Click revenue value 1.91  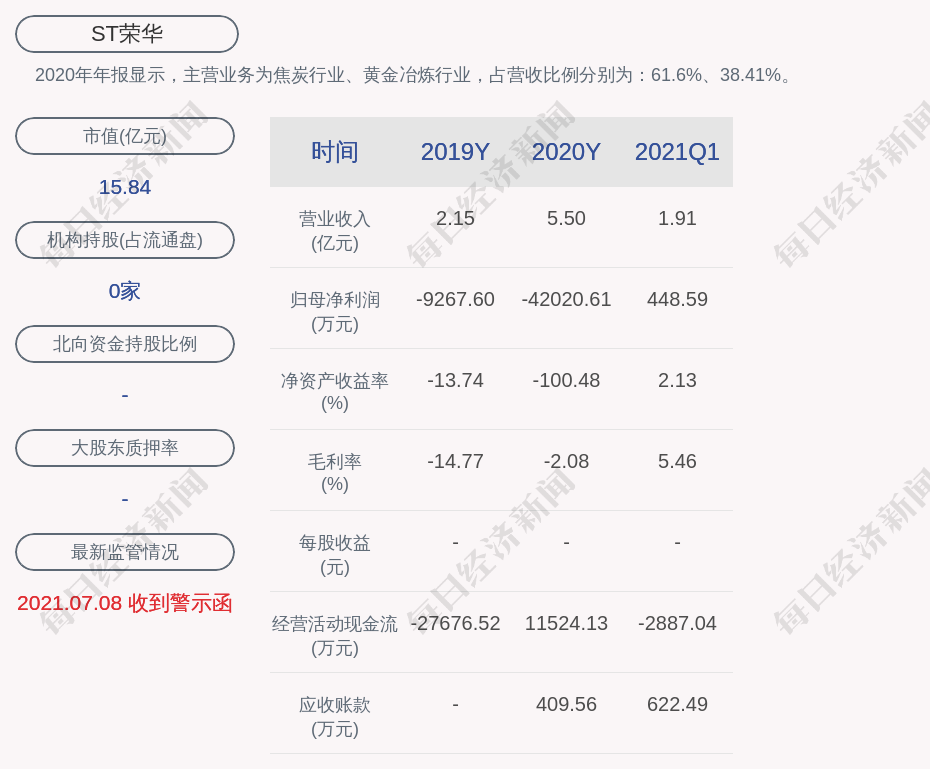(677, 218)
